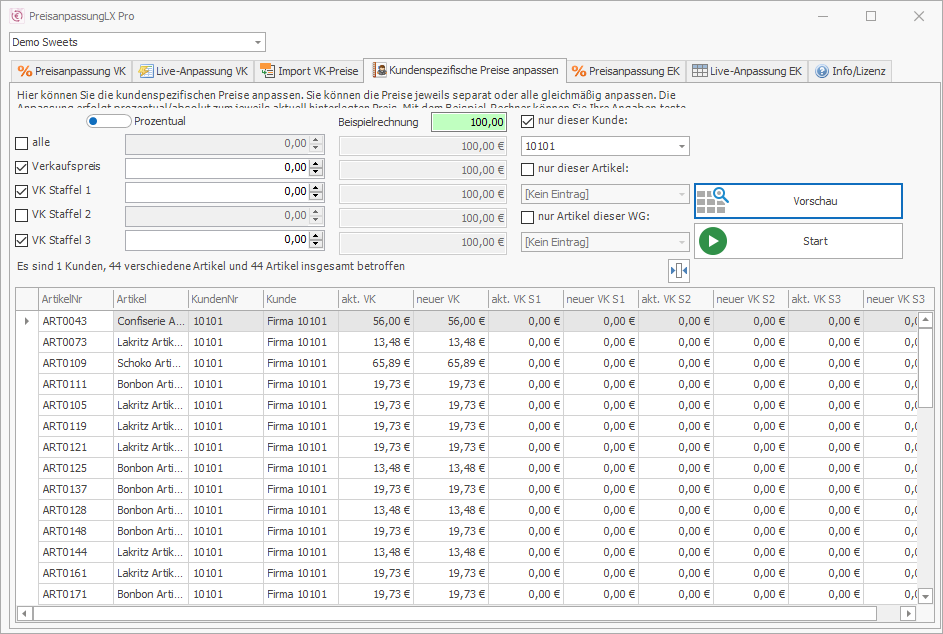Screen dimensions: 943x634
Task: Click the Import VK-Preise tab icon
Action: click(267, 72)
